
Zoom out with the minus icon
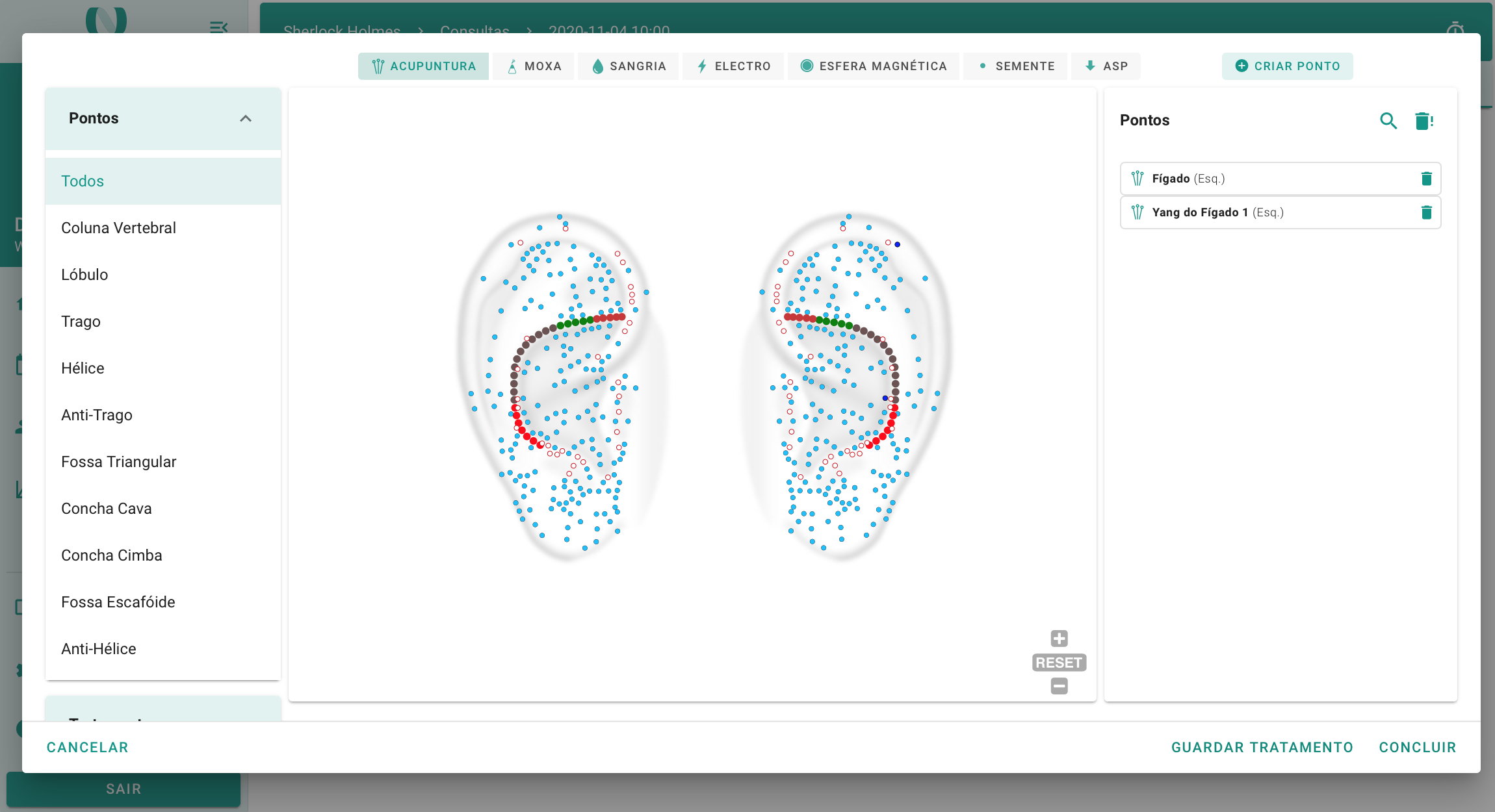[1059, 686]
